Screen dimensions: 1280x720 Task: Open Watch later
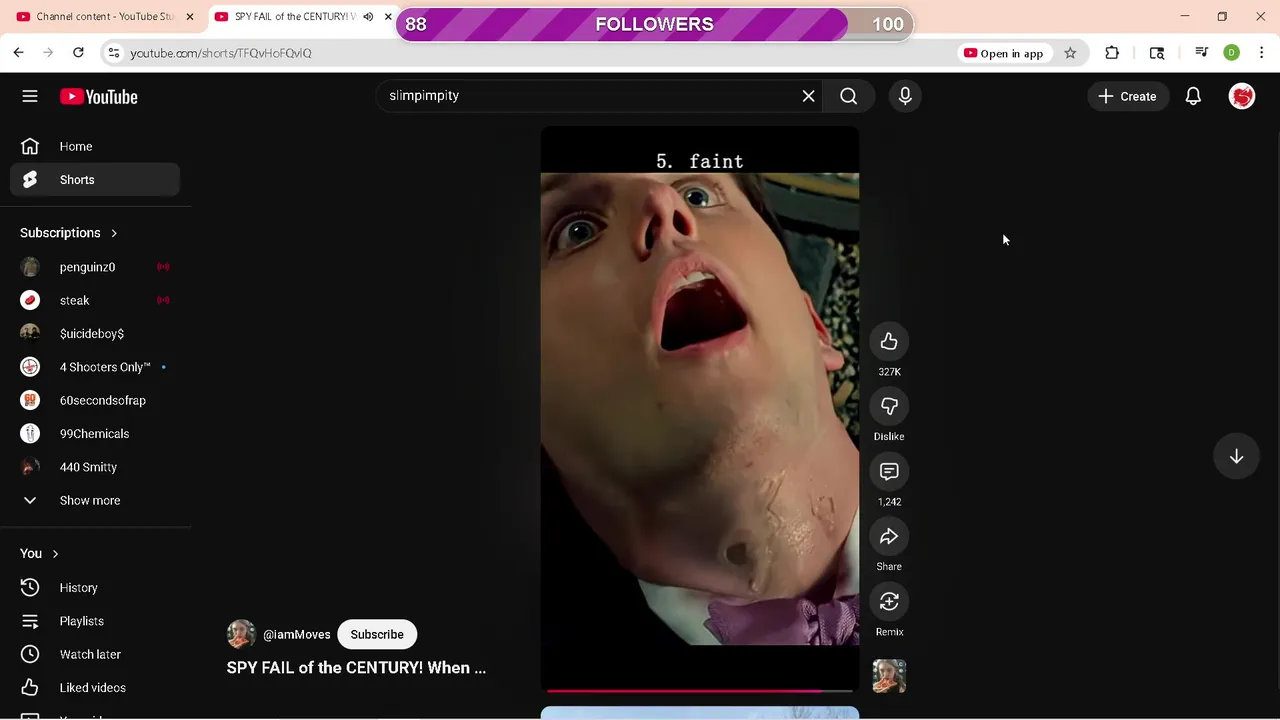[x=95, y=654]
